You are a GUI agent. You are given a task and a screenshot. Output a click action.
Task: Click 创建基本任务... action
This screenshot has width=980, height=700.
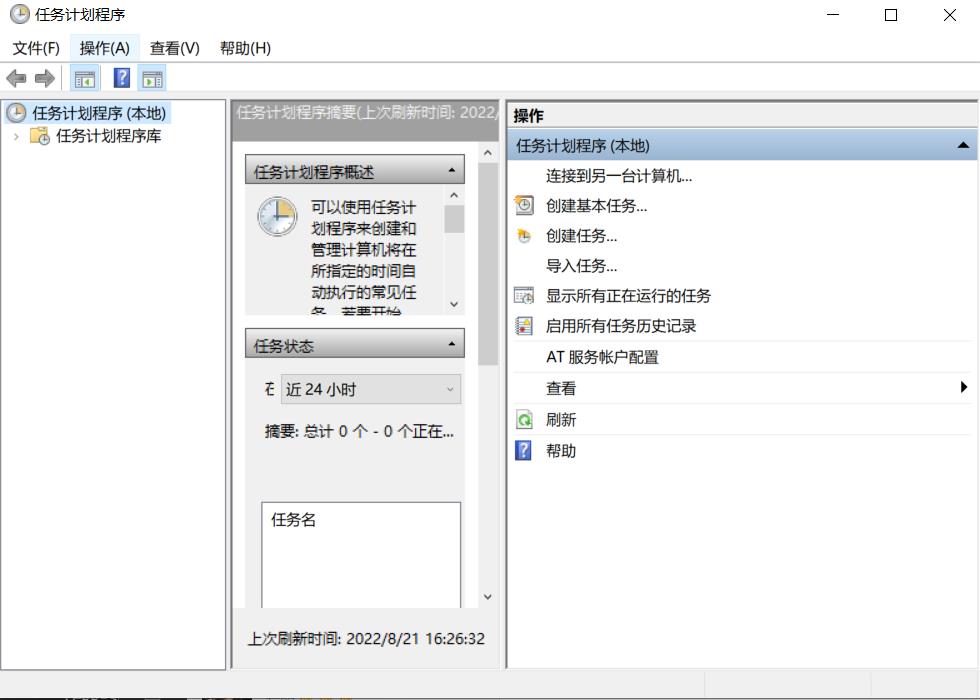coord(596,206)
